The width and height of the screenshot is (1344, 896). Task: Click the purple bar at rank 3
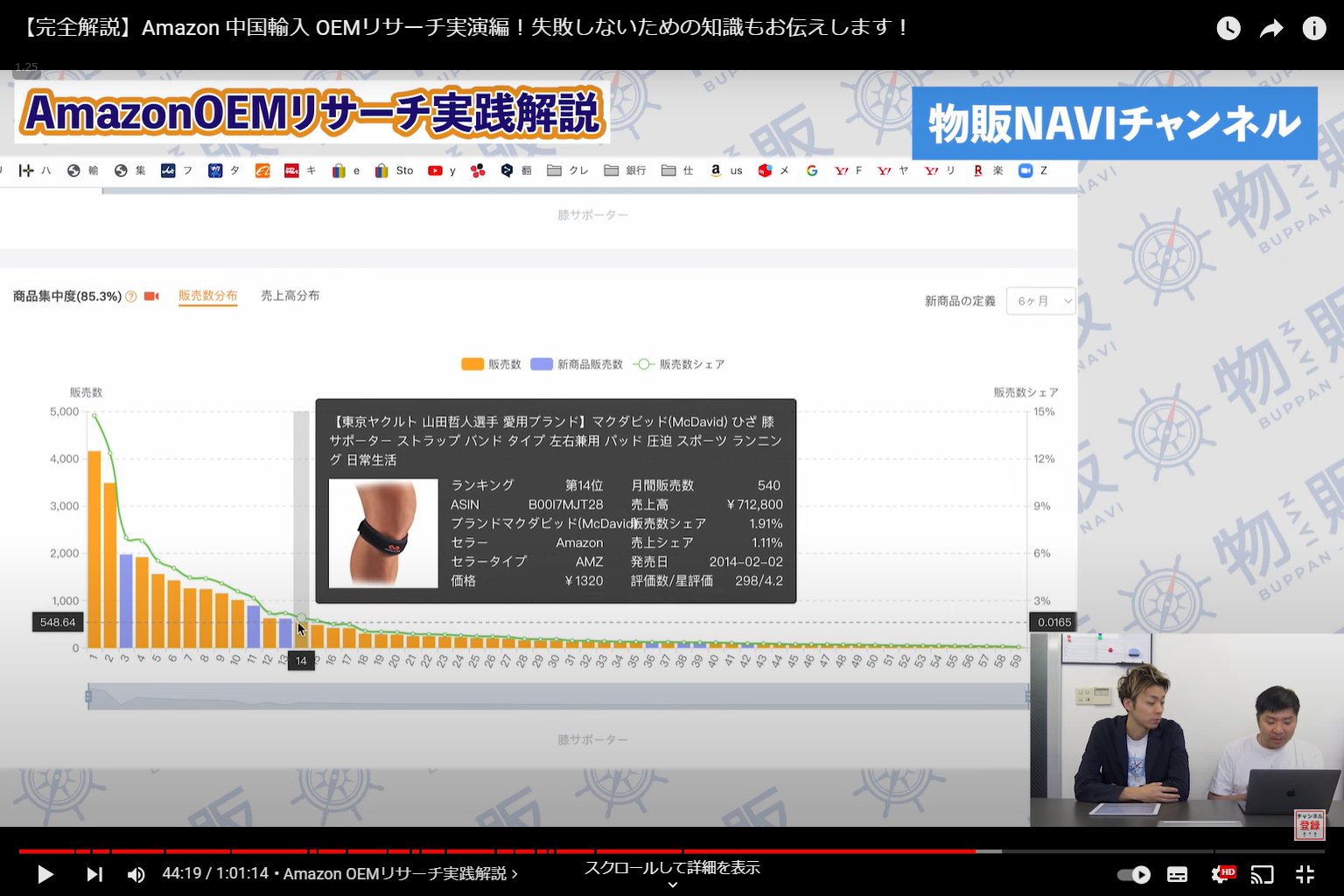[x=126, y=600]
